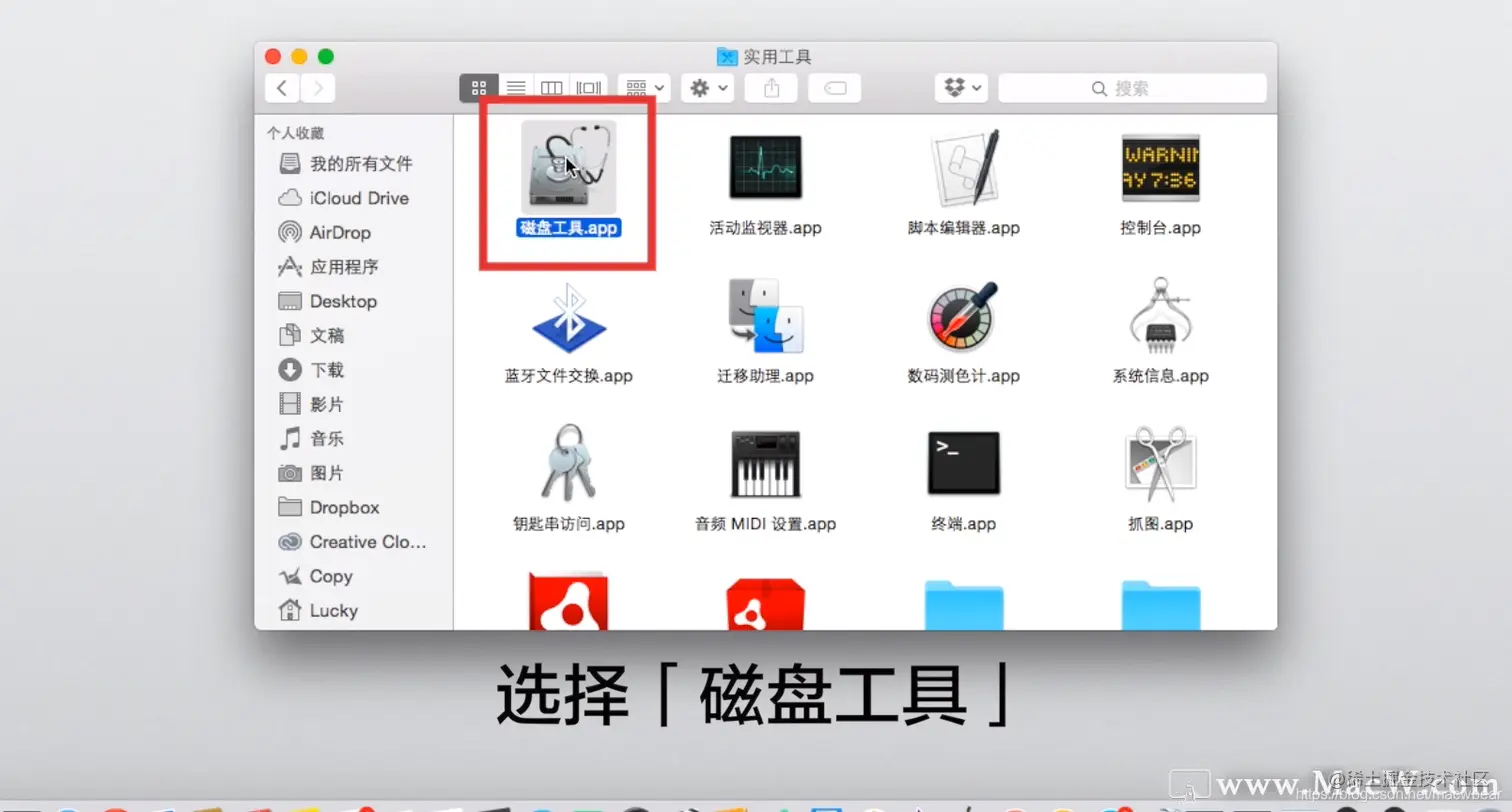Click the Share button in the toolbar
This screenshot has height=812, width=1512.
tap(770, 87)
